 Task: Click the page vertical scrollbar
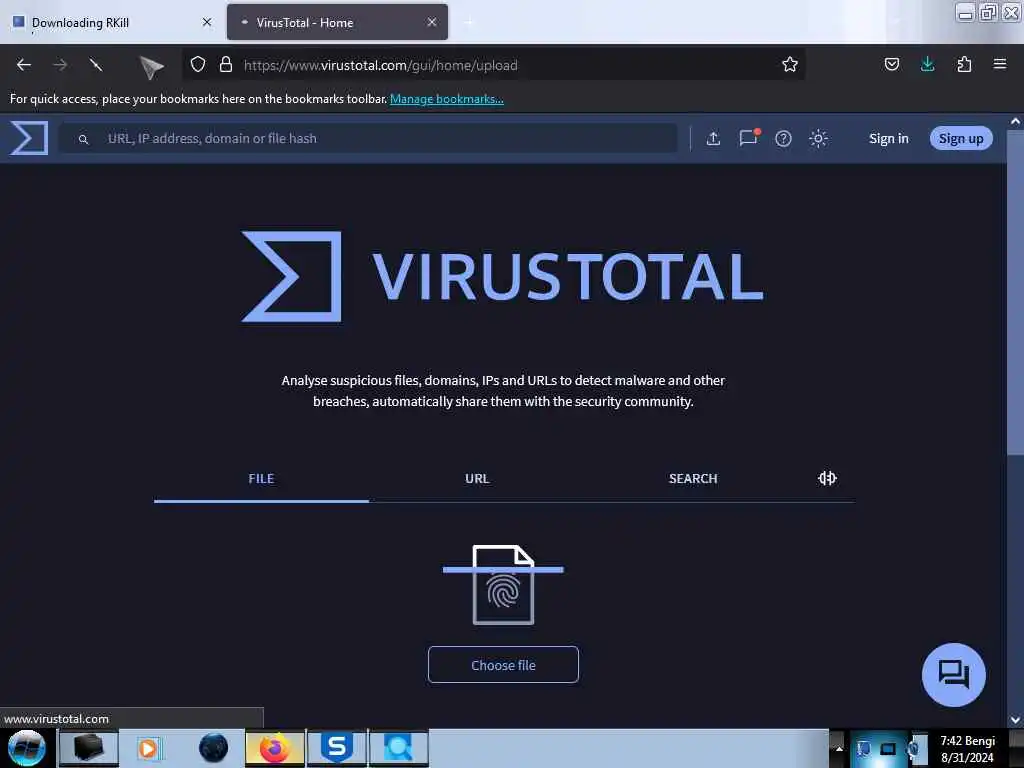click(x=1015, y=293)
